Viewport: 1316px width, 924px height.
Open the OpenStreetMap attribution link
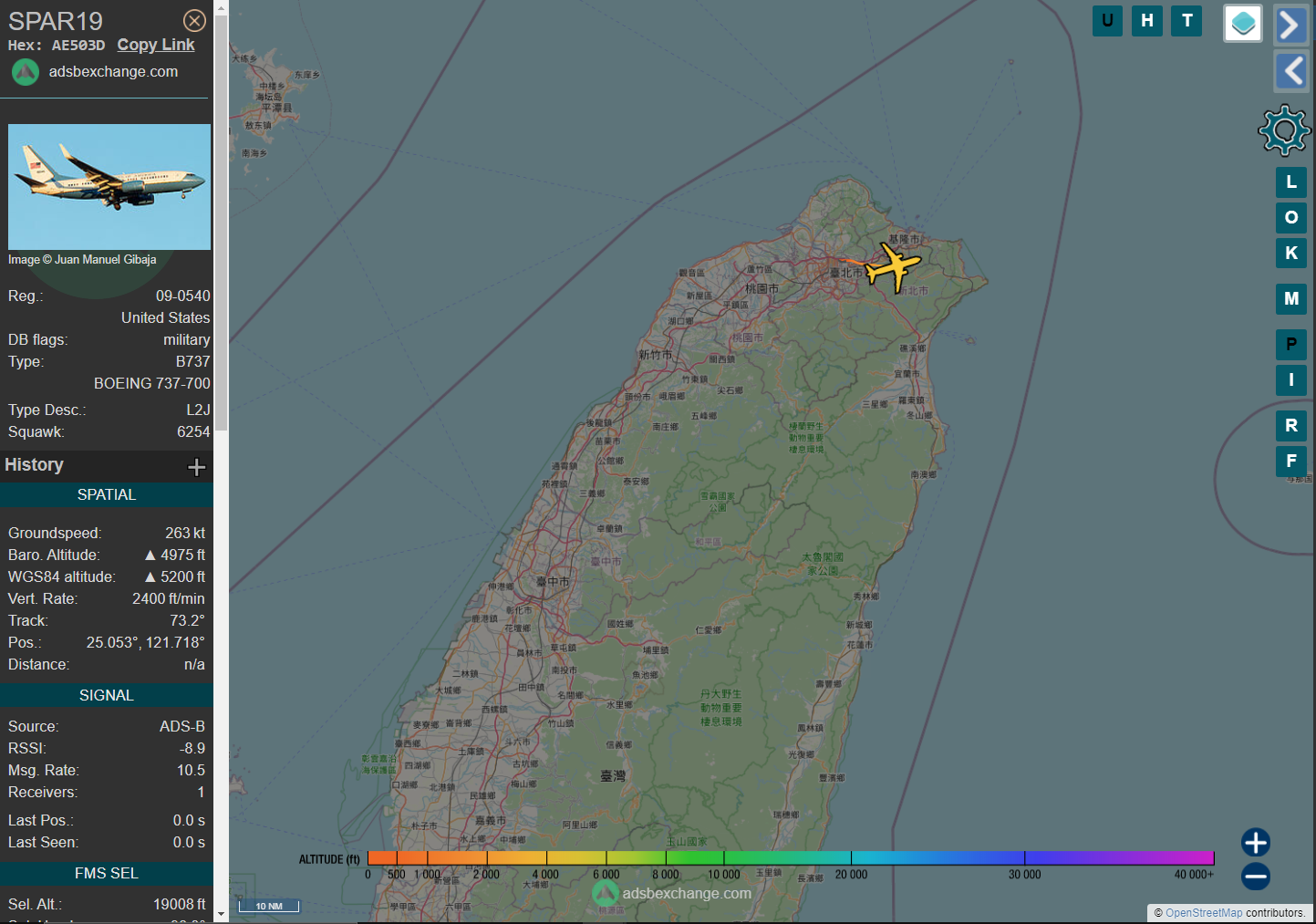coord(1203,912)
